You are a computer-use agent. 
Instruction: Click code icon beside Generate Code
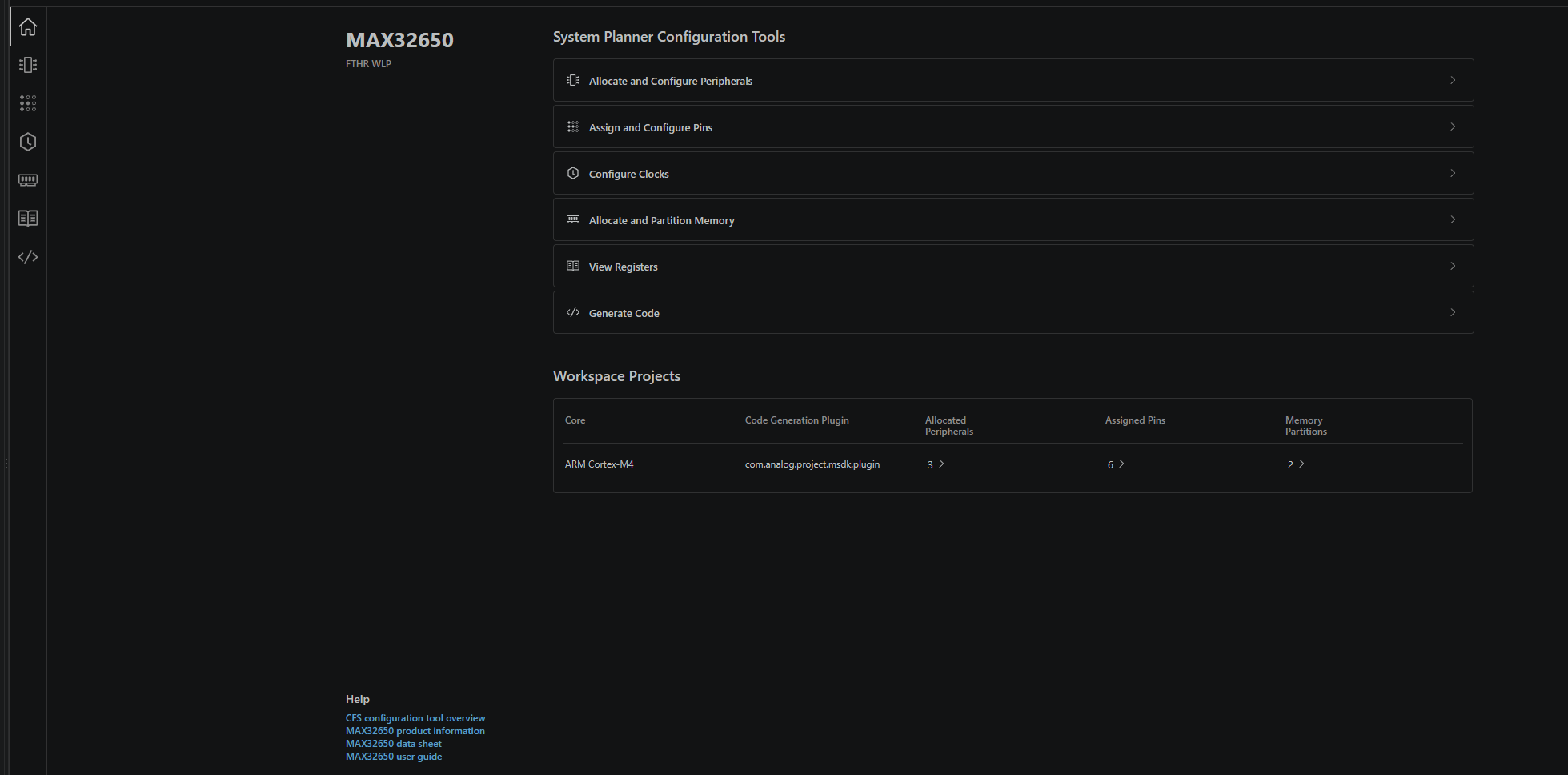573,312
